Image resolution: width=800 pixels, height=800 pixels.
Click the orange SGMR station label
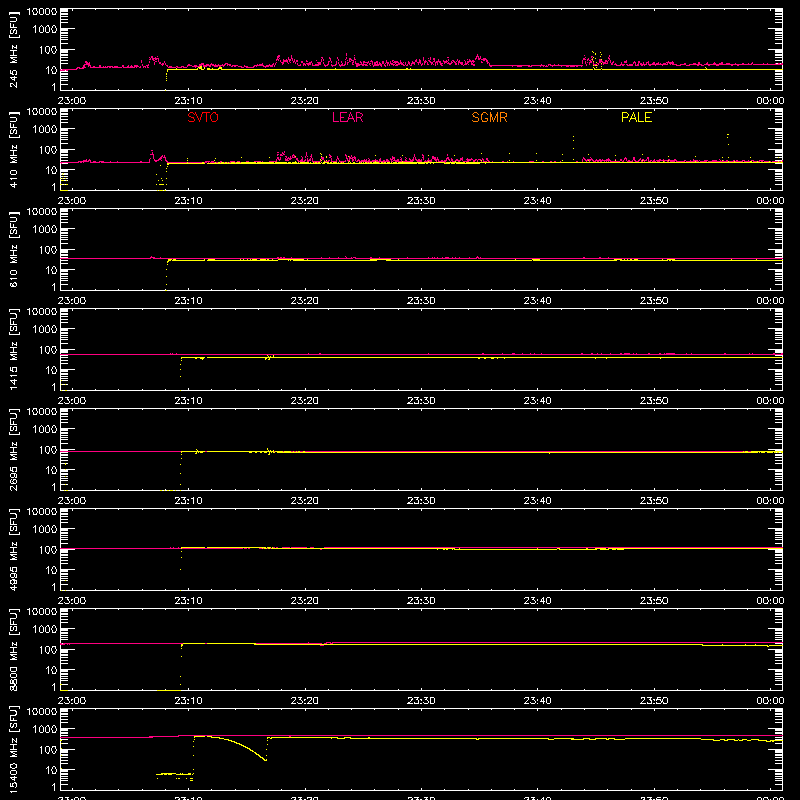click(489, 117)
